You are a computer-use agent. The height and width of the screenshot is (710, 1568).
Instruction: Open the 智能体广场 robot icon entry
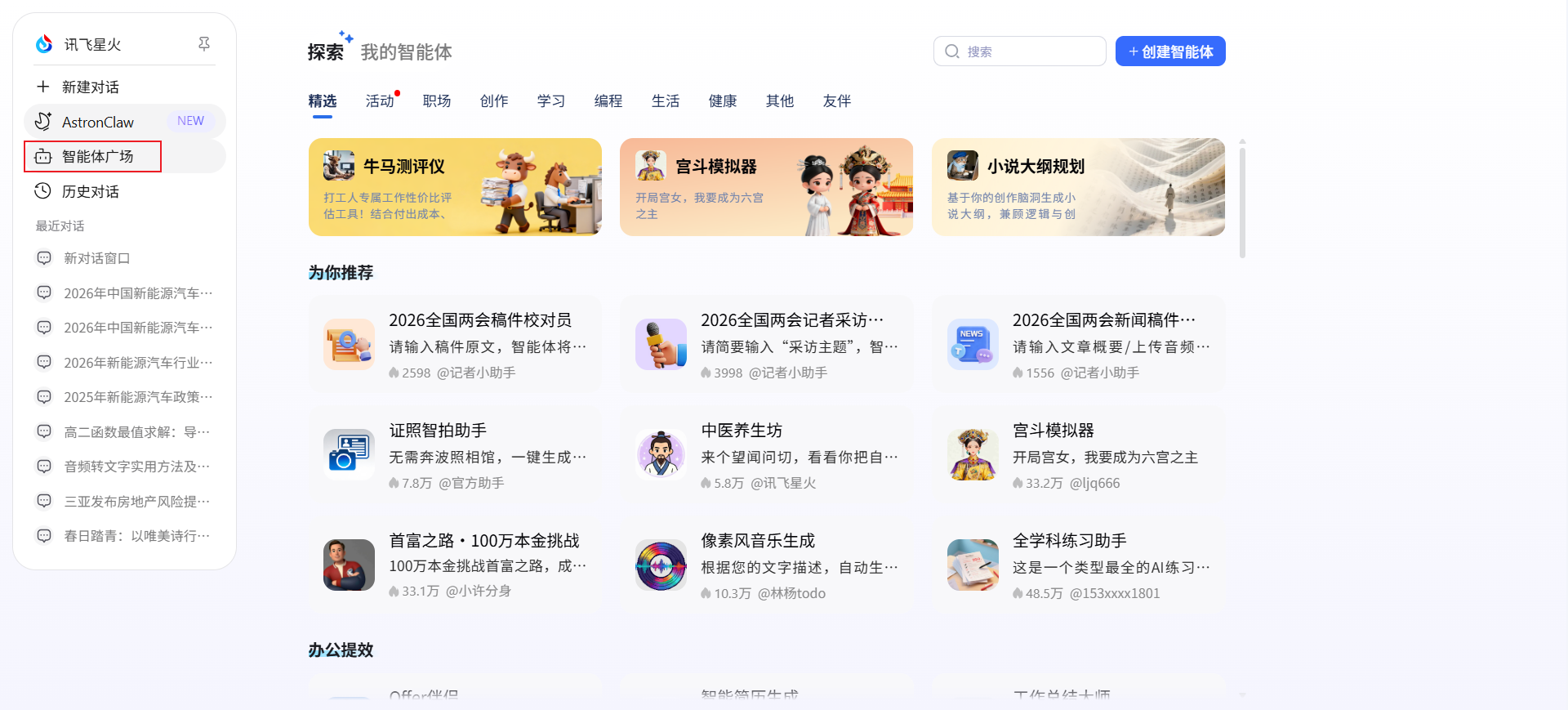(x=43, y=156)
